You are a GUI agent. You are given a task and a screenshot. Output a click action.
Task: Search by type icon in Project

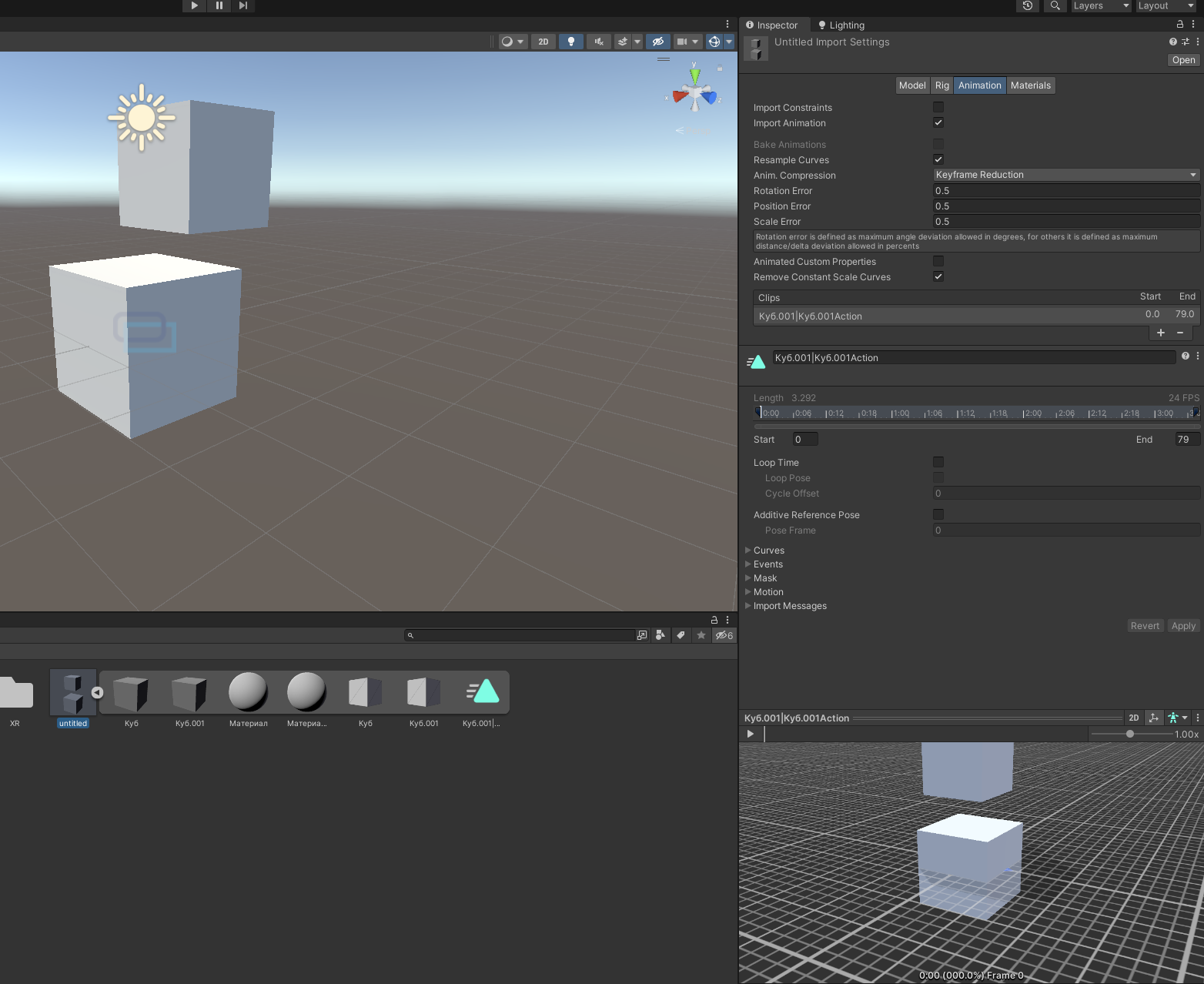click(660, 635)
